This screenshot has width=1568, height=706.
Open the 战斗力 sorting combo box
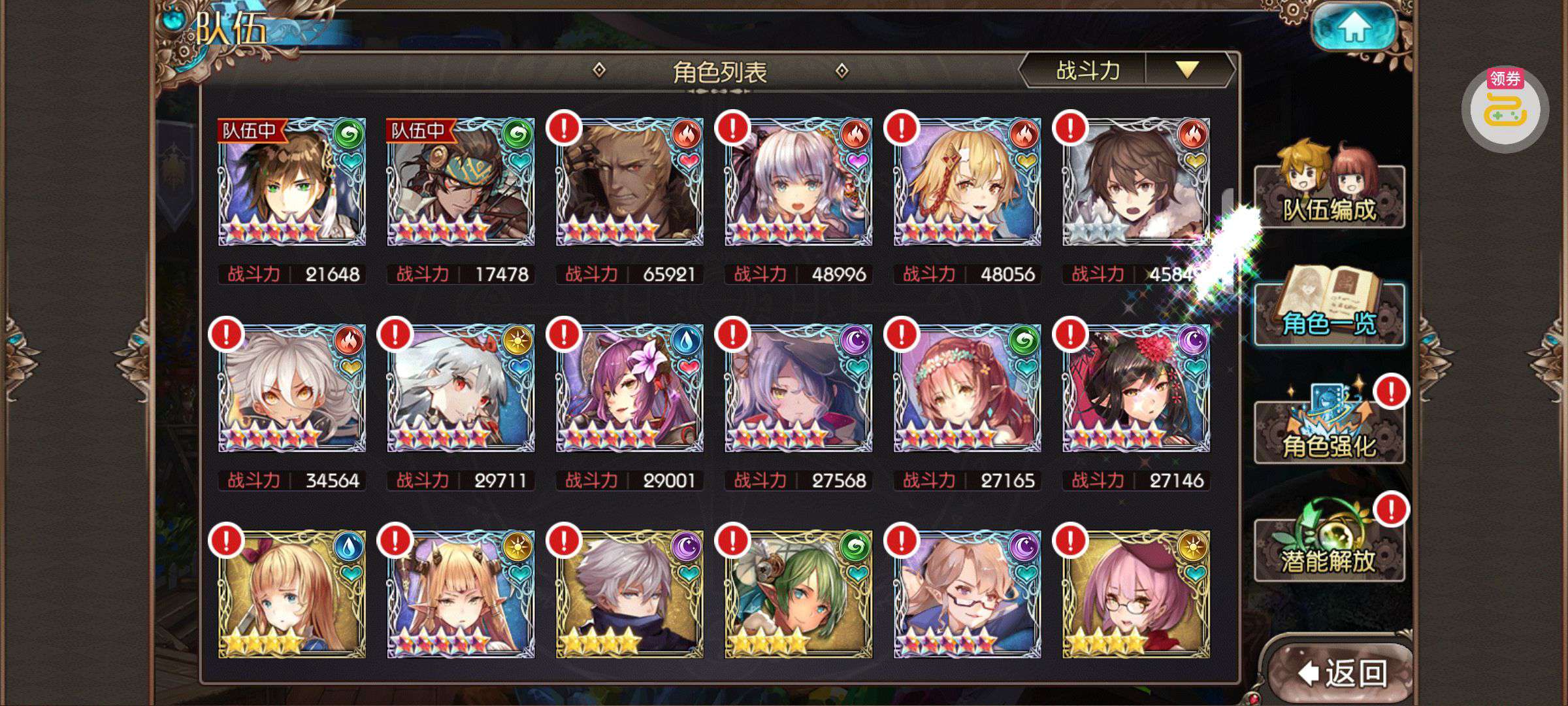1127,69
